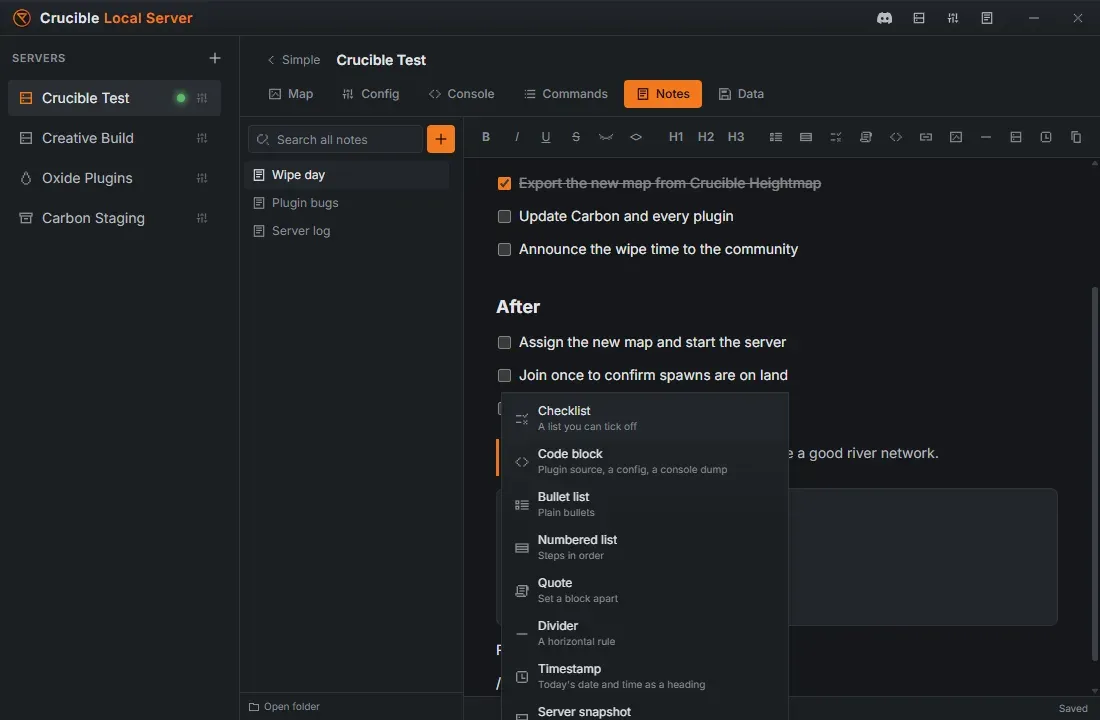The height and width of the screenshot is (720, 1100).
Task: Open the Data tab
Action: 742,94
